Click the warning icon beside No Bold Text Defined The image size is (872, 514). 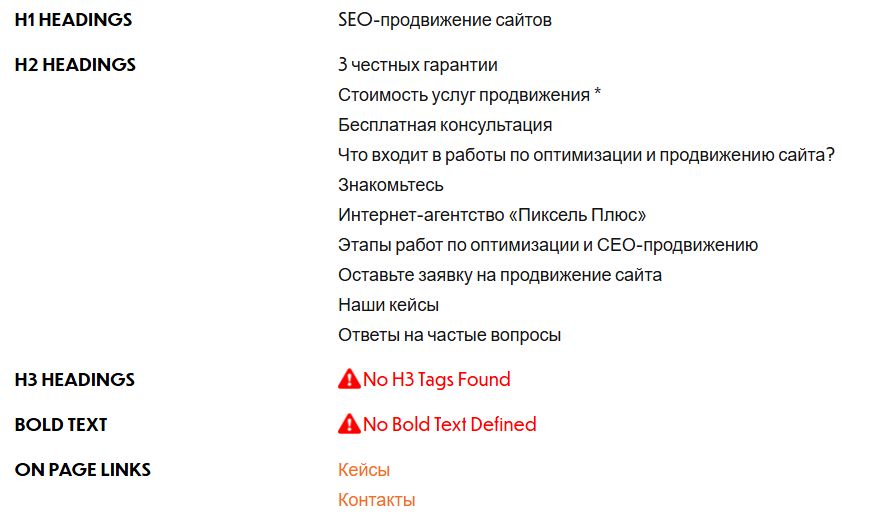point(349,424)
